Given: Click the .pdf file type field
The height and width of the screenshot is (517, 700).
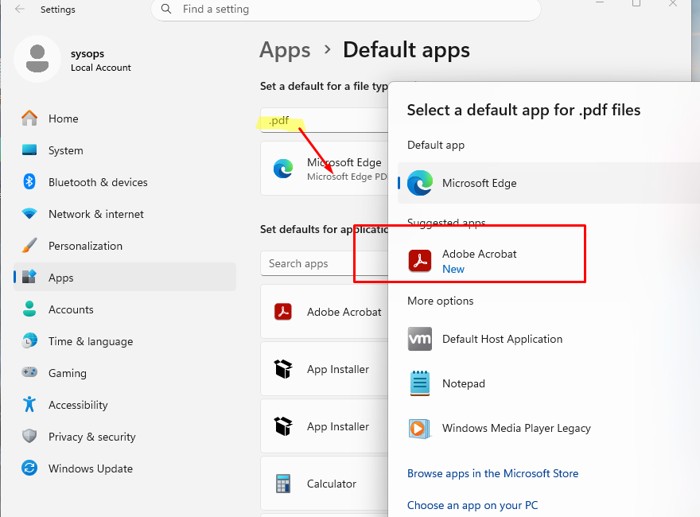Looking at the screenshot, I should click(324, 121).
